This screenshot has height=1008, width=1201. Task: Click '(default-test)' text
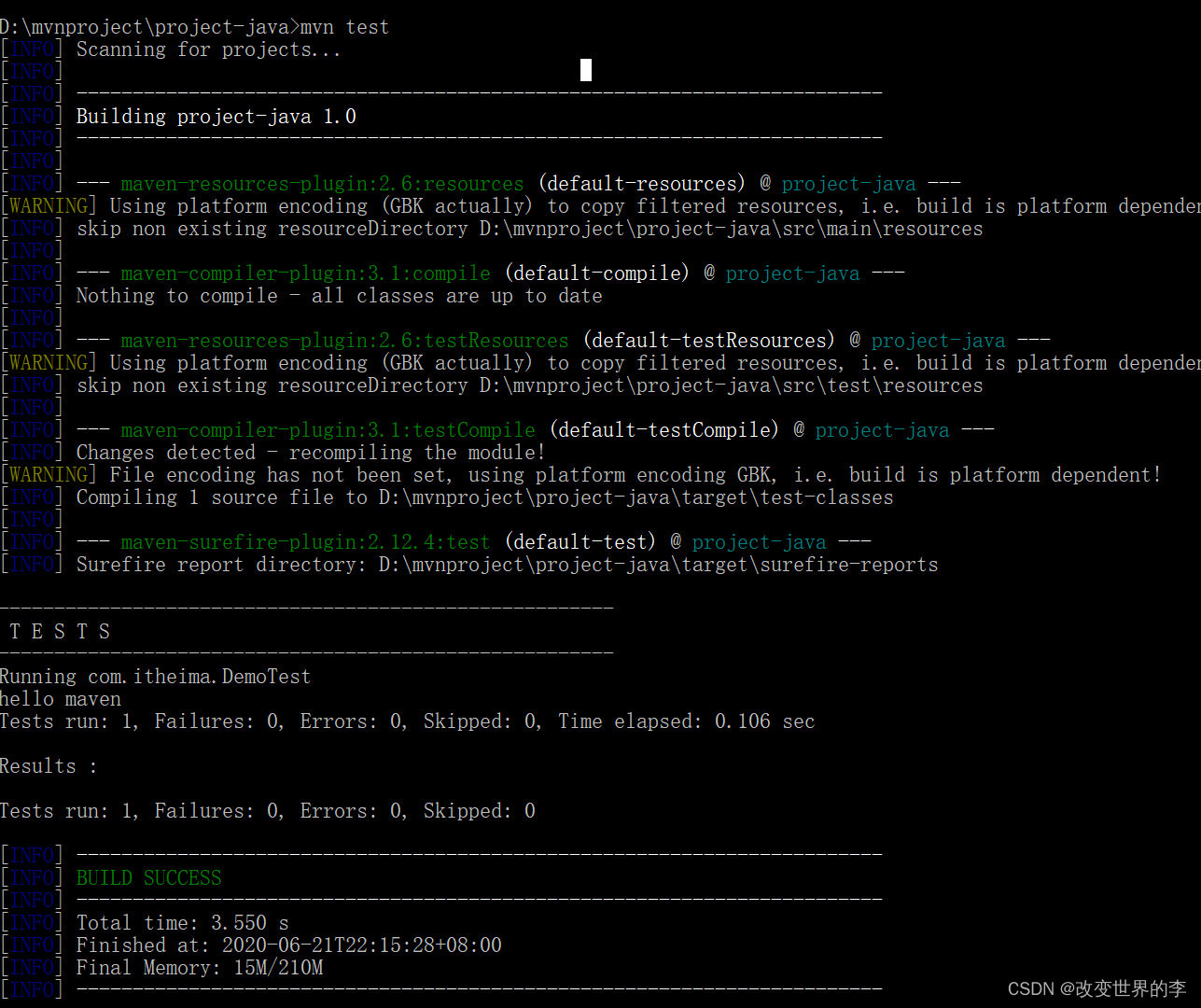580,542
